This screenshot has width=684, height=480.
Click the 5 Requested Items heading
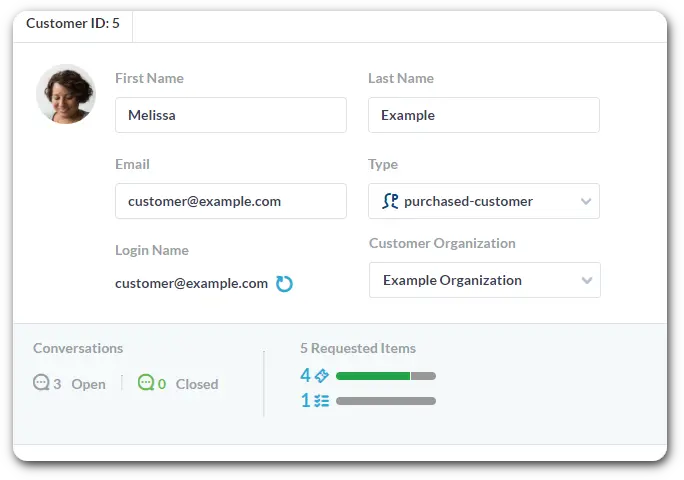[357, 349]
